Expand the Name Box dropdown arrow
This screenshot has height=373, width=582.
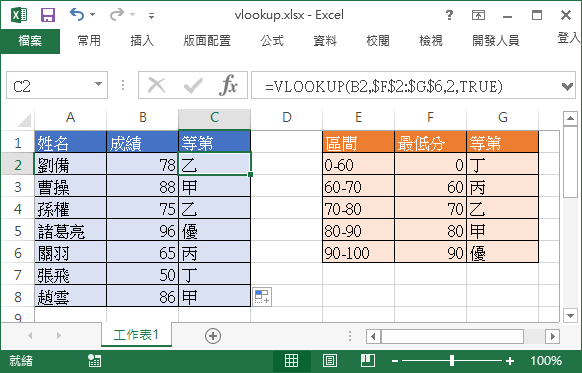tap(98, 85)
